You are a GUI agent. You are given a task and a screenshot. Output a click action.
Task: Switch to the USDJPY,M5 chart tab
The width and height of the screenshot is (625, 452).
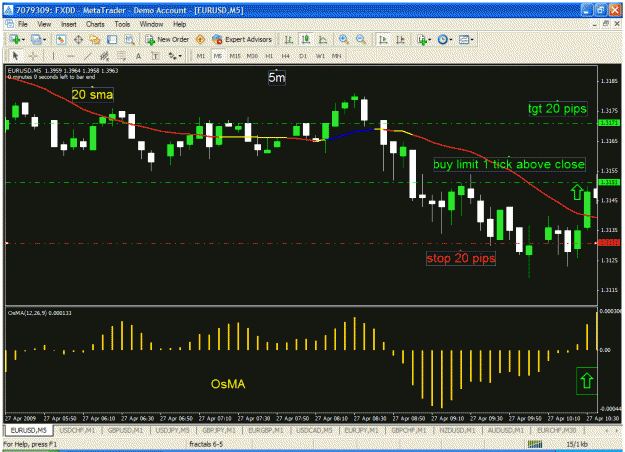coord(173,430)
